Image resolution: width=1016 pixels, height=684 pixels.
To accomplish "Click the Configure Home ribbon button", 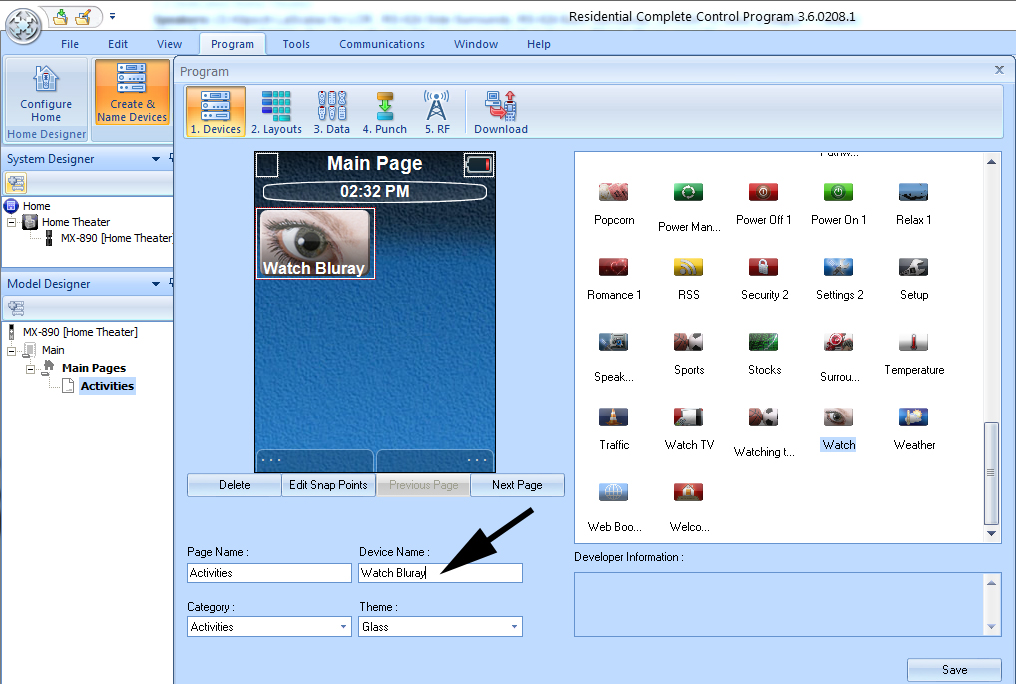I will click(x=46, y=94).
